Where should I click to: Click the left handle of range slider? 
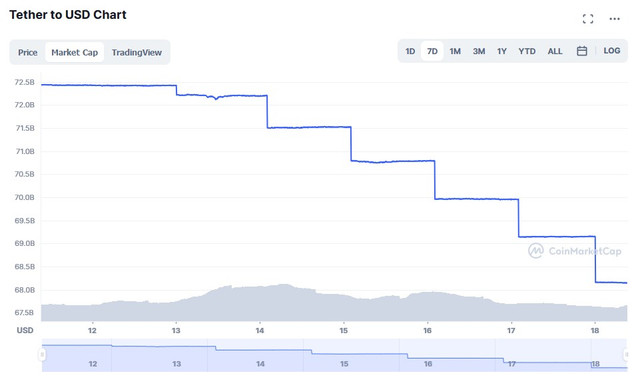pyautogui.click(x=42, y=354)
